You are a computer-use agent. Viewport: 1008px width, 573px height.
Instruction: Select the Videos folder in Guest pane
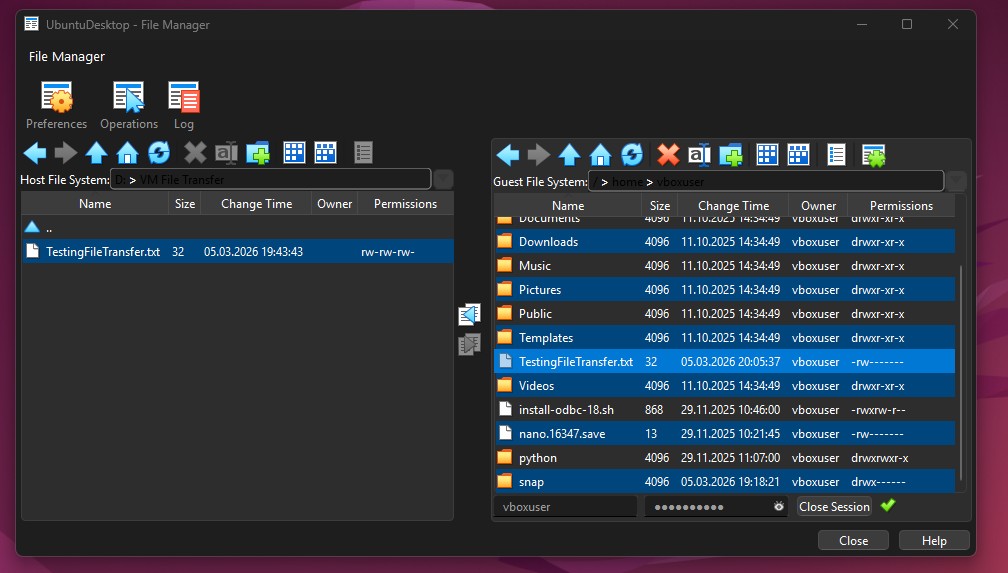[x=724, y=386]
